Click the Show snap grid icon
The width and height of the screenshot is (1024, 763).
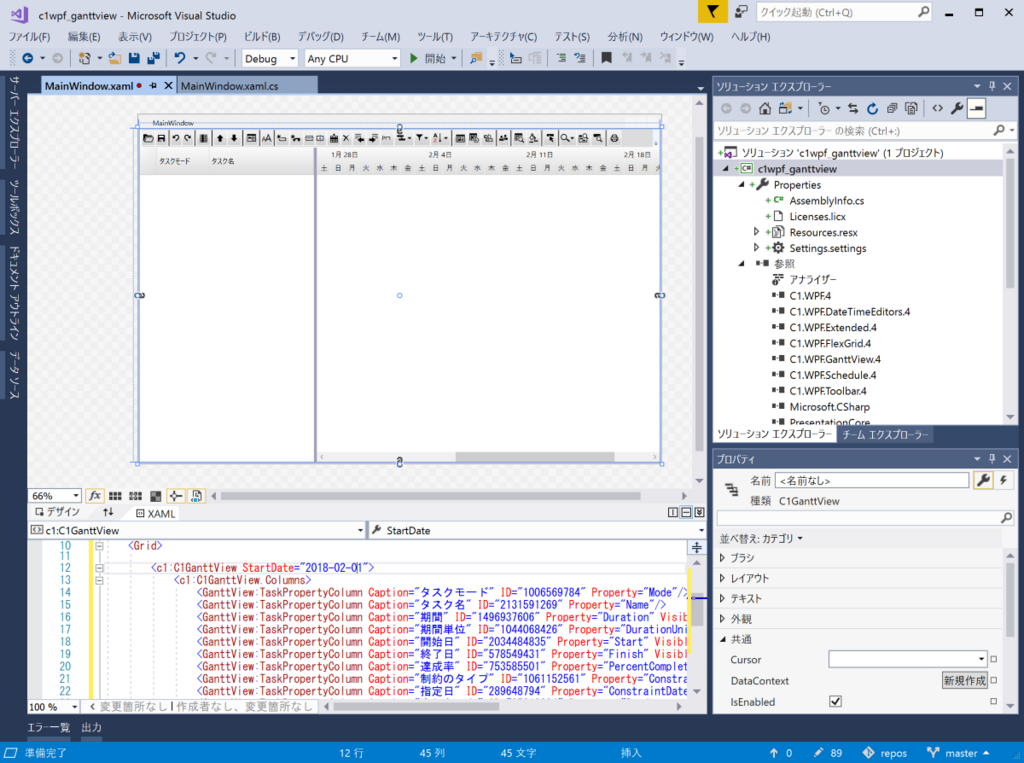pos(116,496)
